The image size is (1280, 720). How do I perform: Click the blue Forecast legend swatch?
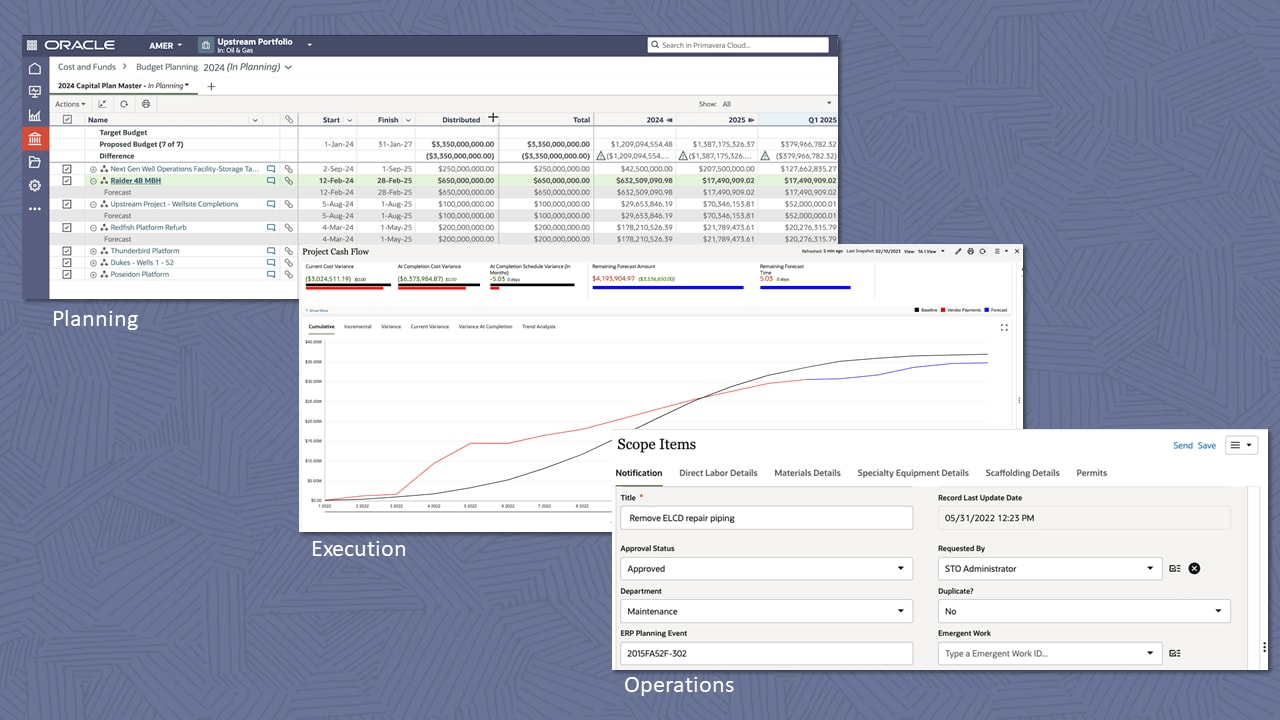pyautogui.click(x=986, y=310)
